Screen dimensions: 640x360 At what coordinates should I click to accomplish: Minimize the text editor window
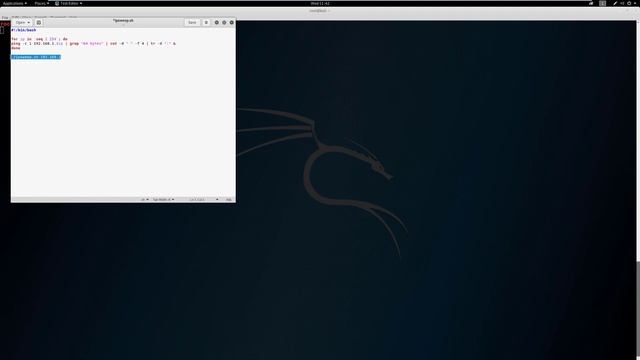click(217, 22)
